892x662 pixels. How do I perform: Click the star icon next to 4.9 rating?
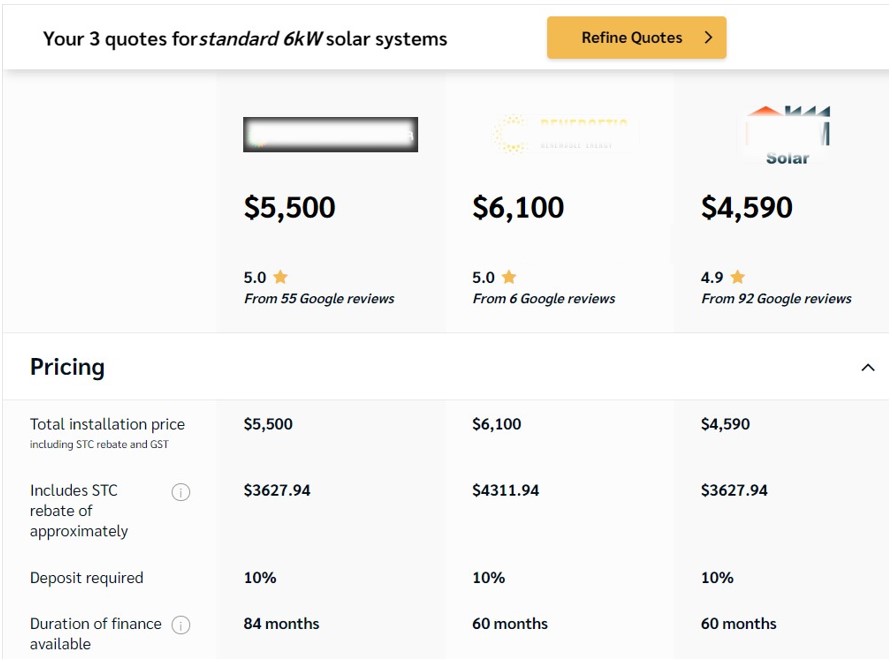pyautogui.click(x=738, y=277)
